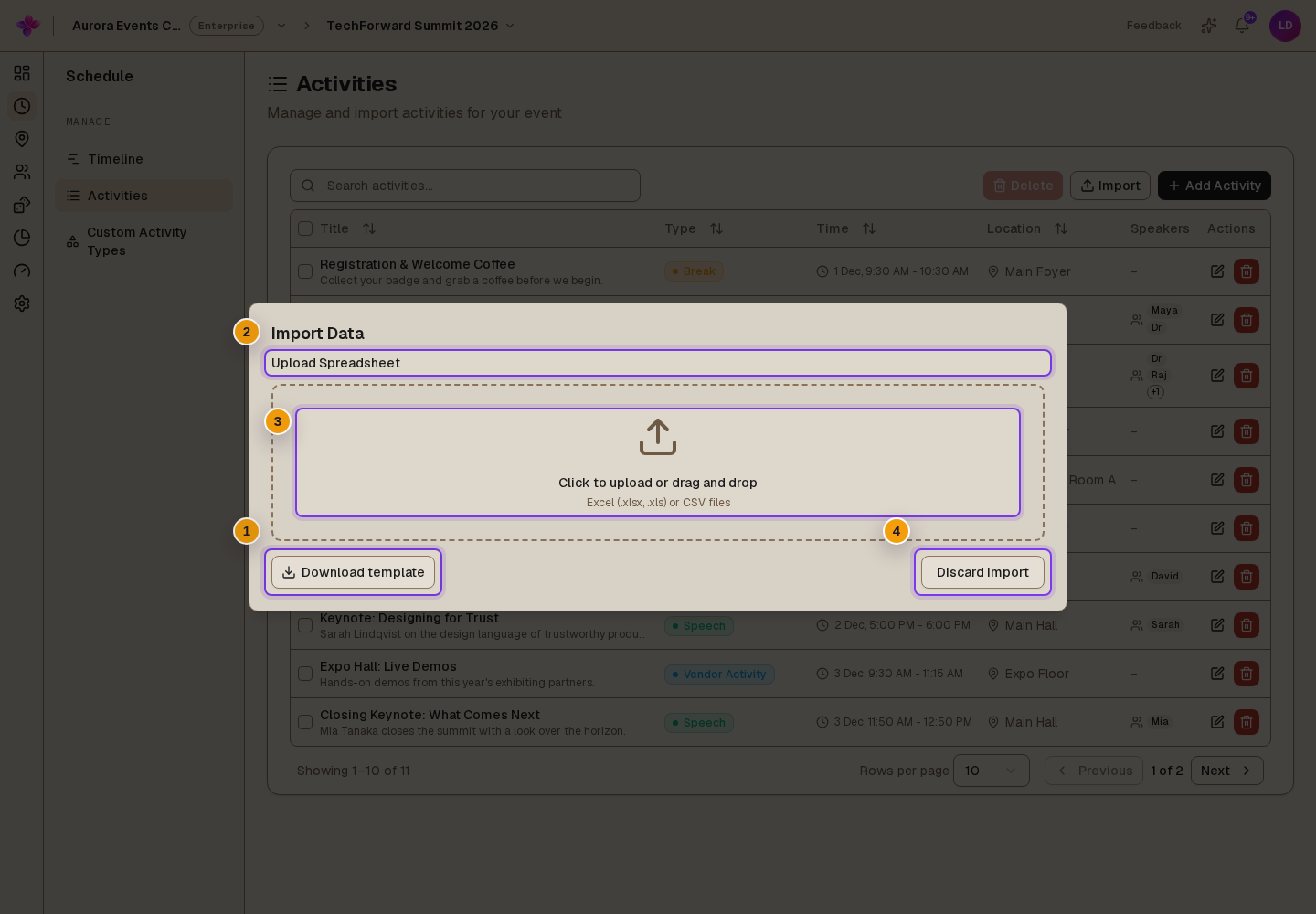Click the Discard Import button

[982, 572]
